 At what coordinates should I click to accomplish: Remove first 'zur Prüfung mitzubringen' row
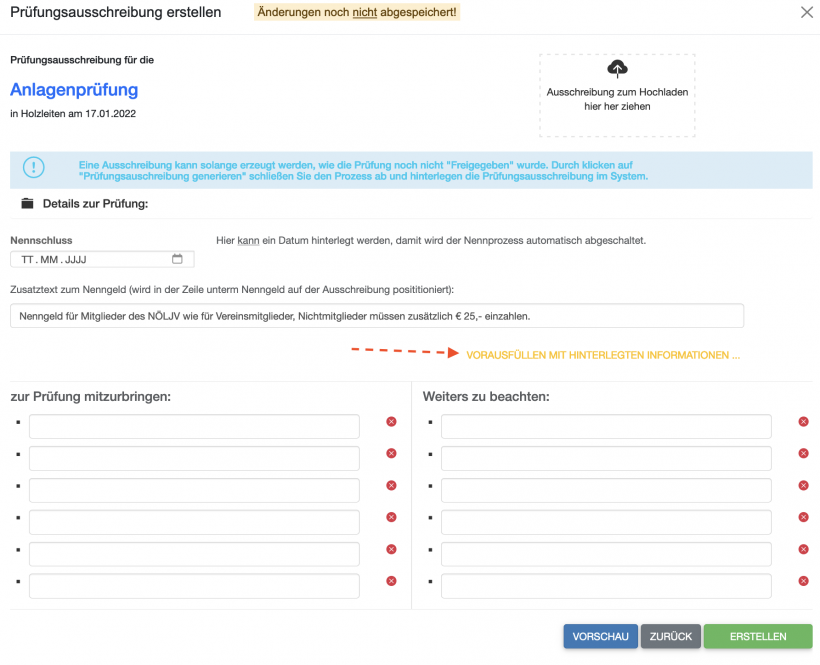391,422
